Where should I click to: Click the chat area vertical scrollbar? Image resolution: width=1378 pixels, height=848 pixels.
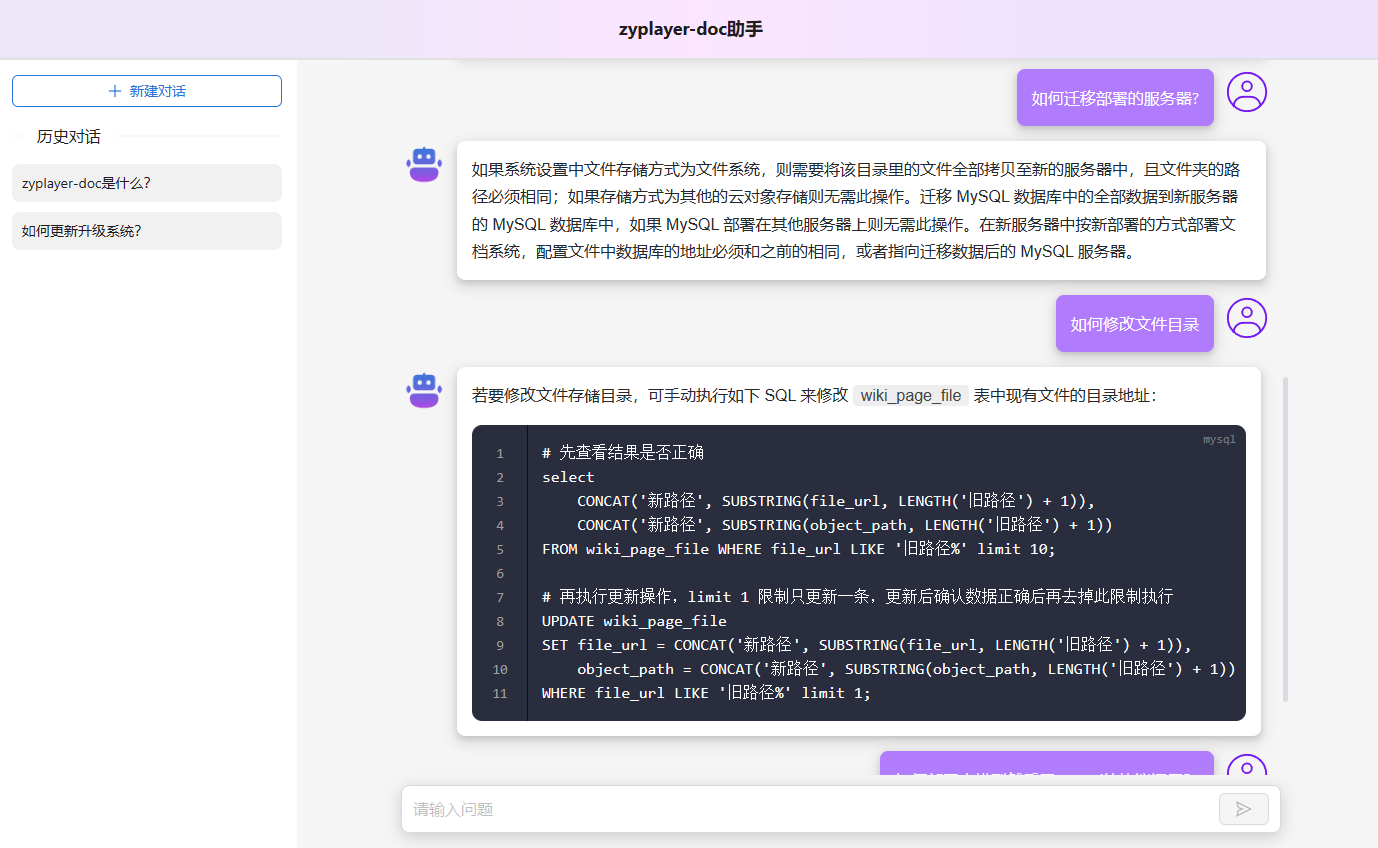tap(1286, 539)
